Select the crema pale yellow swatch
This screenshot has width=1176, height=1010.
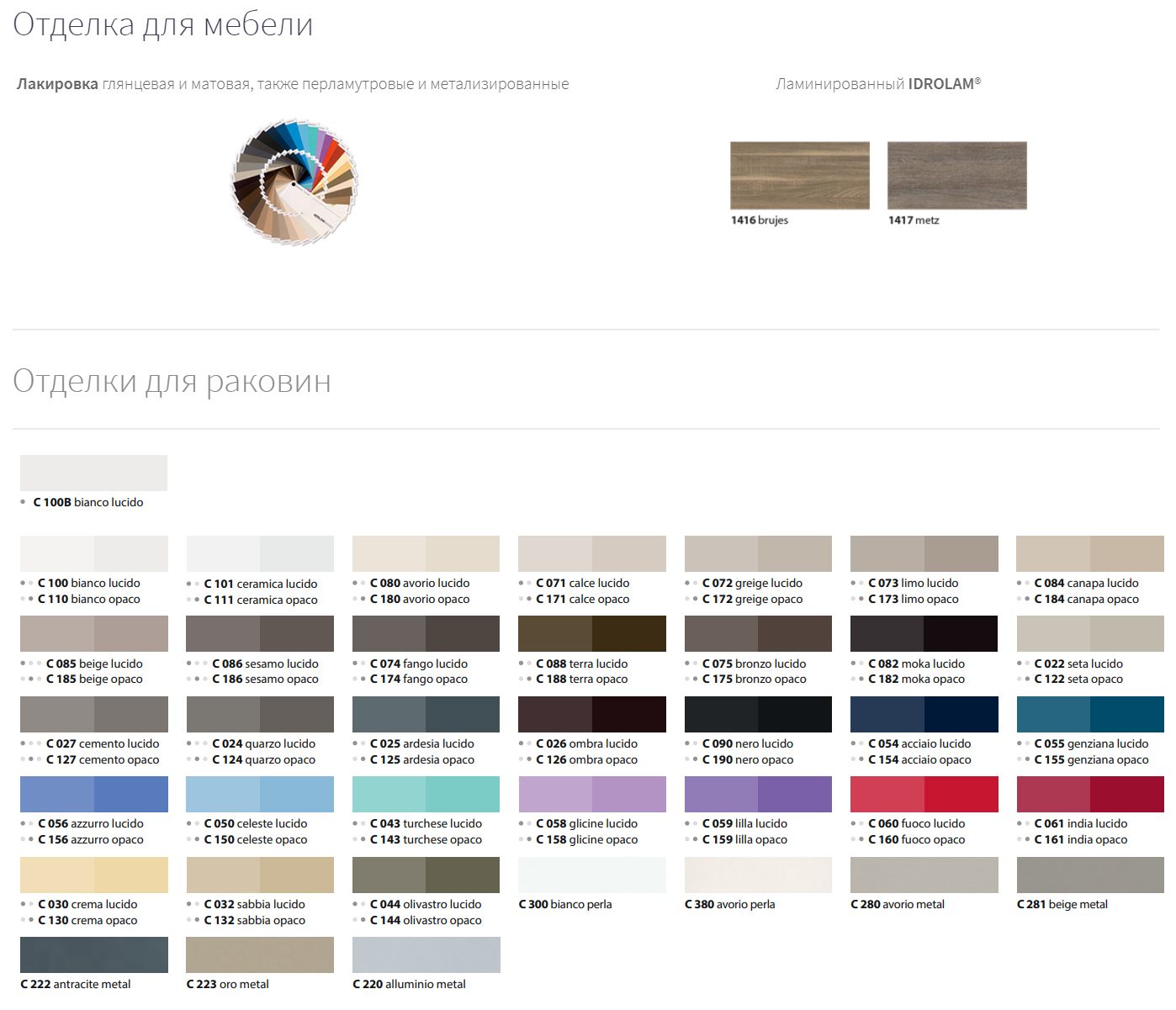[x=93, y=875]
